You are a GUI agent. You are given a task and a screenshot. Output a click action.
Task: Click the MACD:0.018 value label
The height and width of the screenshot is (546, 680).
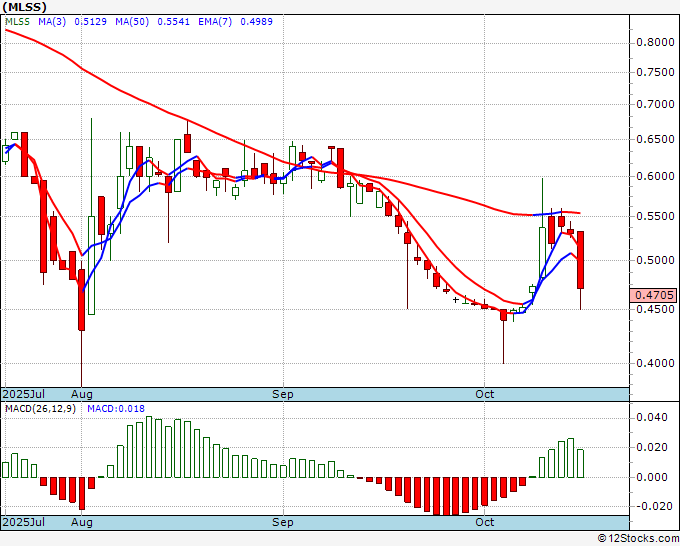[116, 409]
